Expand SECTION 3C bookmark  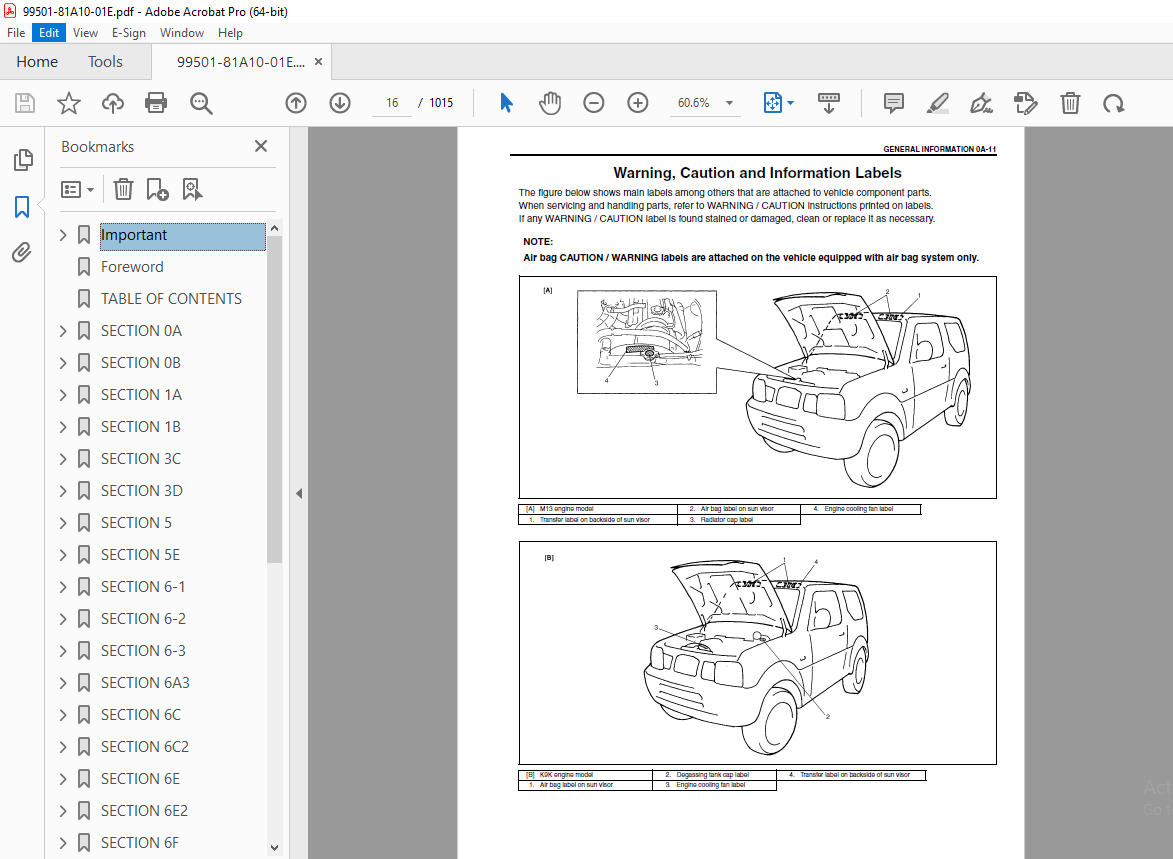click(x=63, y=459)
